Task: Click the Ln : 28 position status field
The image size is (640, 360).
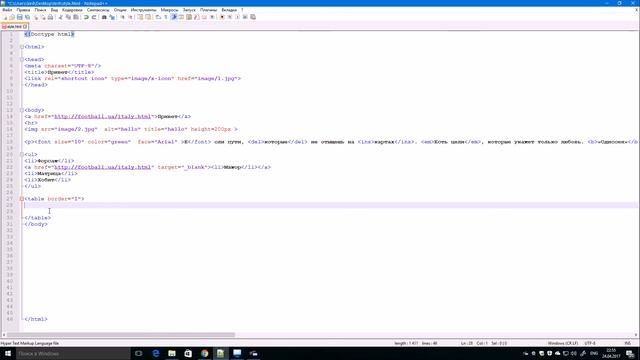Action: [x=467, y=343]
